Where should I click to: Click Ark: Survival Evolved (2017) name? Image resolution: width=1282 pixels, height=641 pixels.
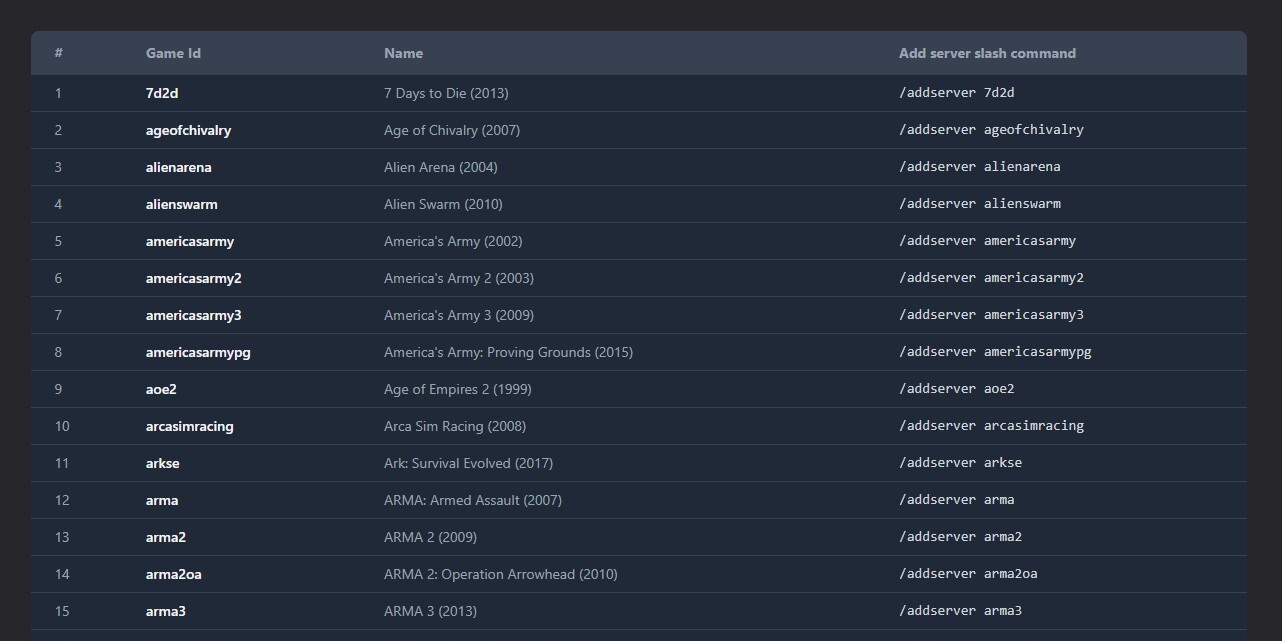[x=468, y=463]
